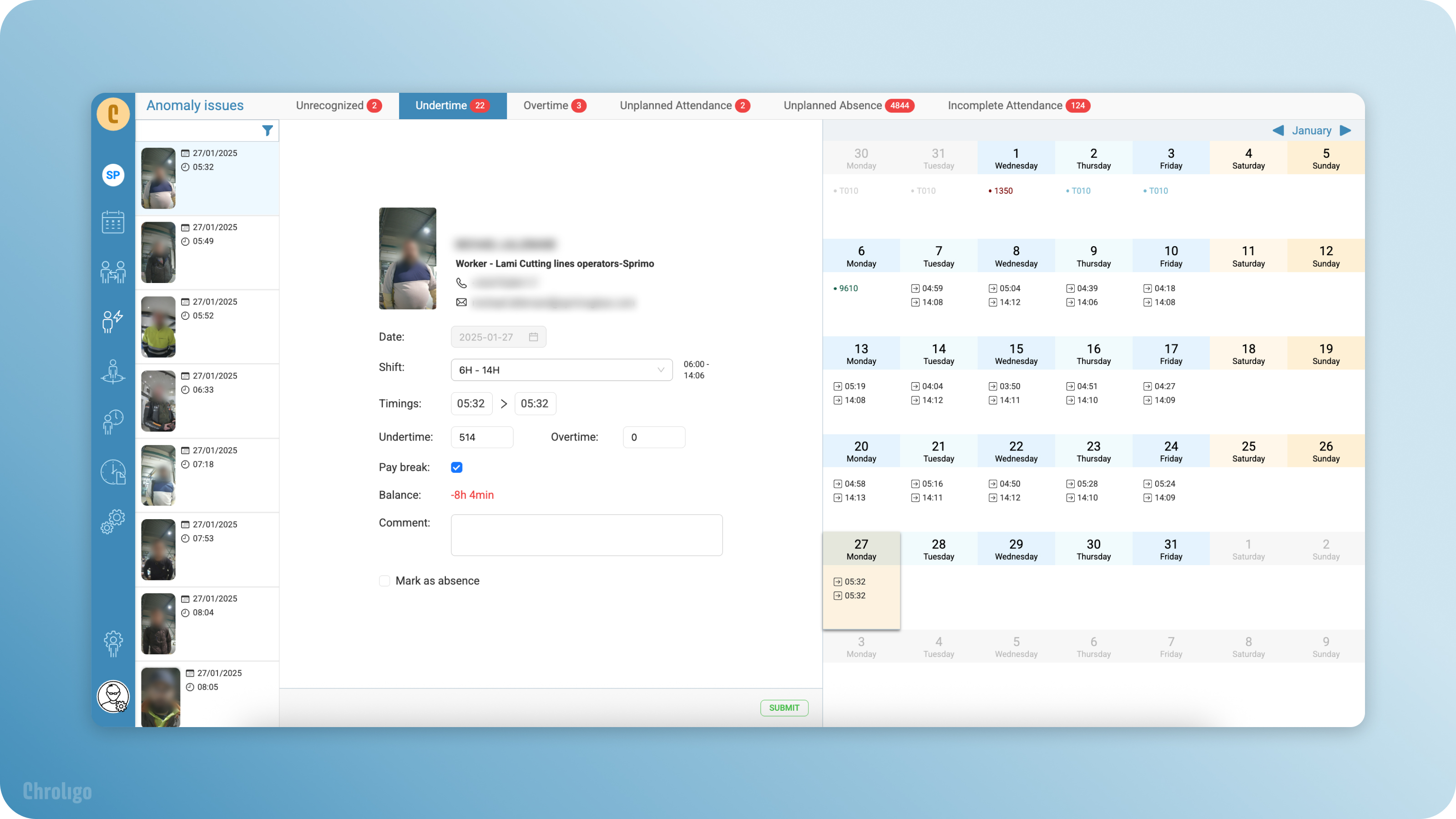Click the Comment text box

(586, 535)
